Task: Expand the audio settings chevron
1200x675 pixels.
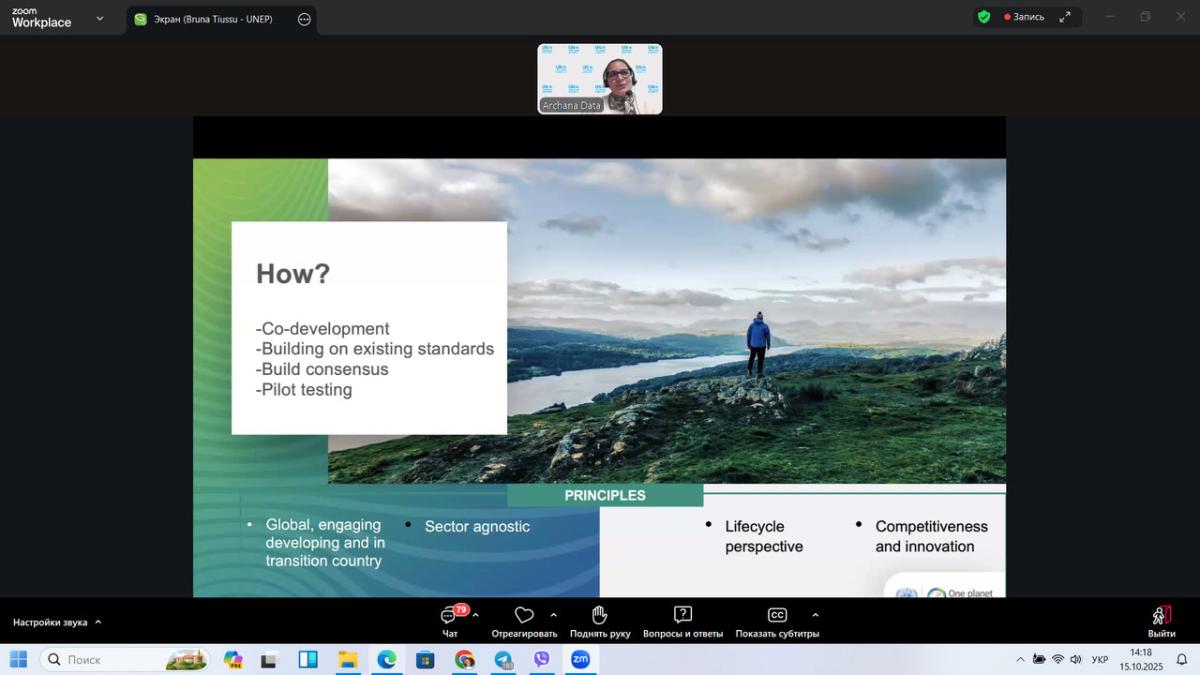Action: click(x=98, y=622)
